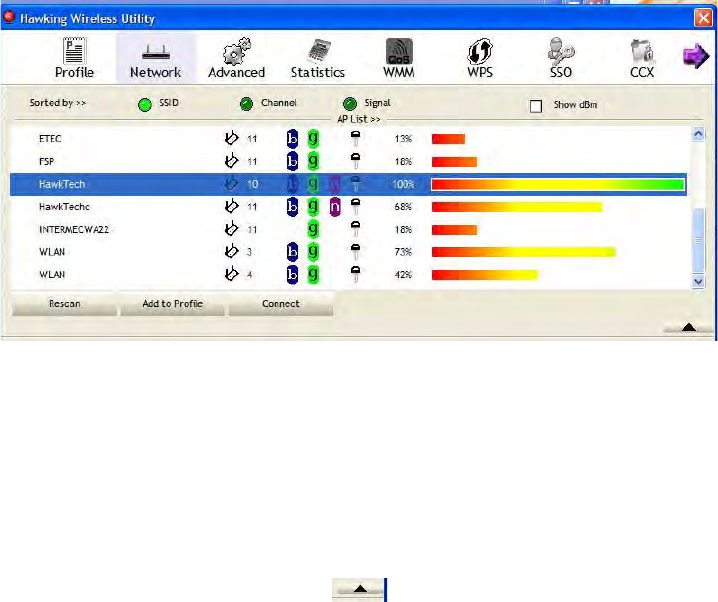
Task: Click the 'b' icon for HawkTechc
Action: pyautogui.click(x=292, y=206)
